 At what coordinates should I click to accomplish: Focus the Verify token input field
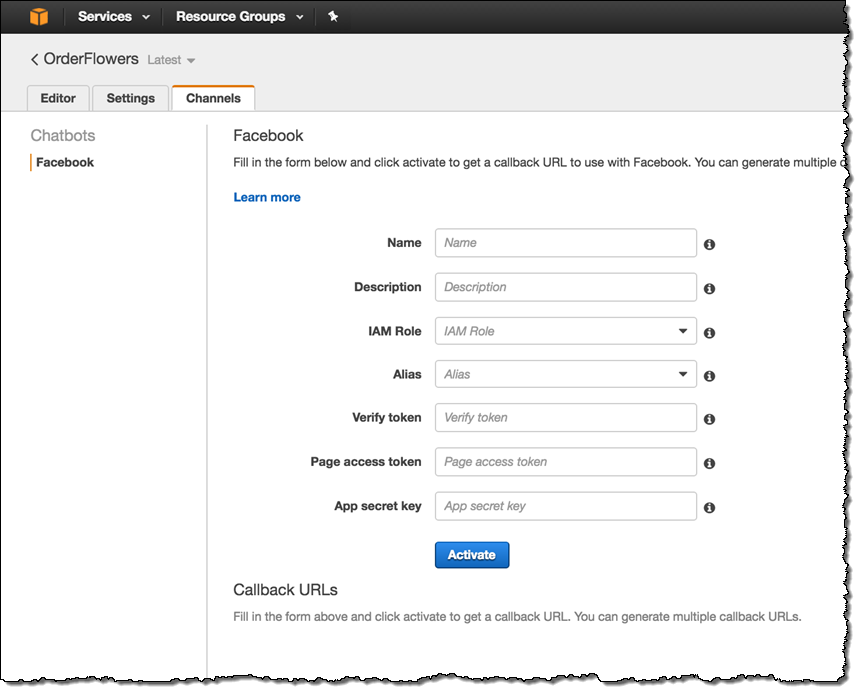point(565,417)
